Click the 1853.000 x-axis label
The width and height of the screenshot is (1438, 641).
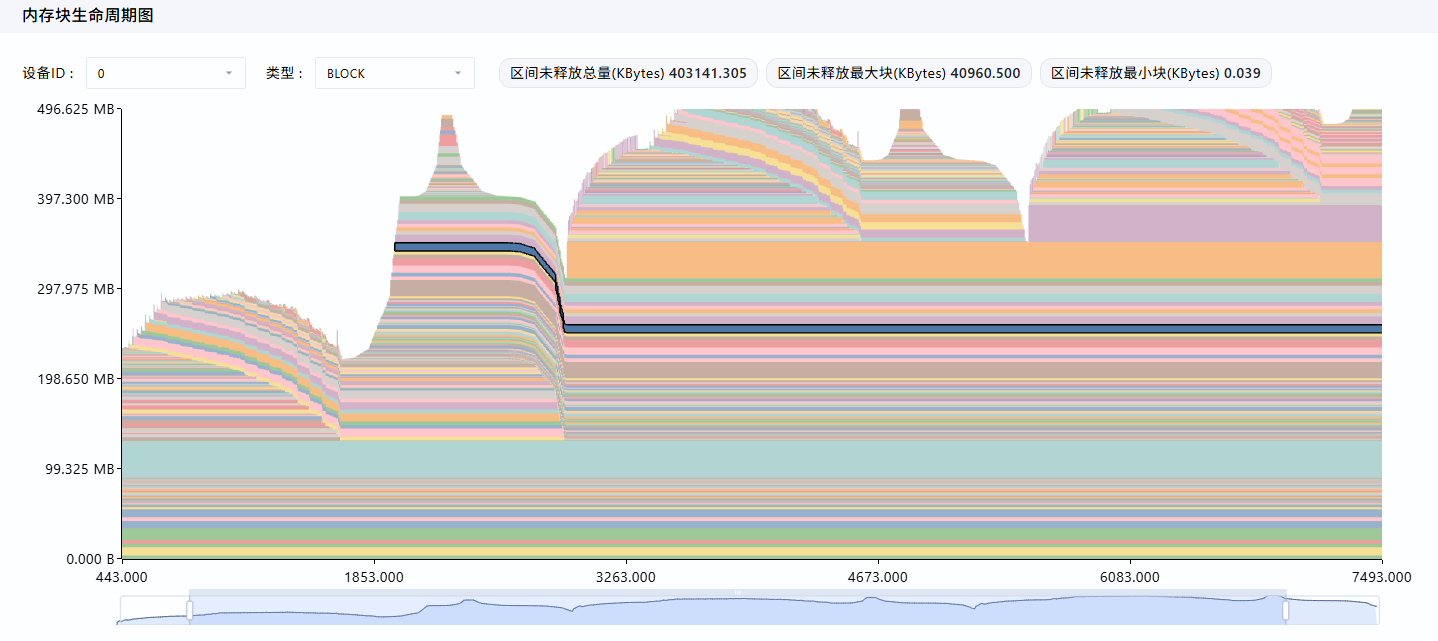pyautogui.click(x=374, y=577)
